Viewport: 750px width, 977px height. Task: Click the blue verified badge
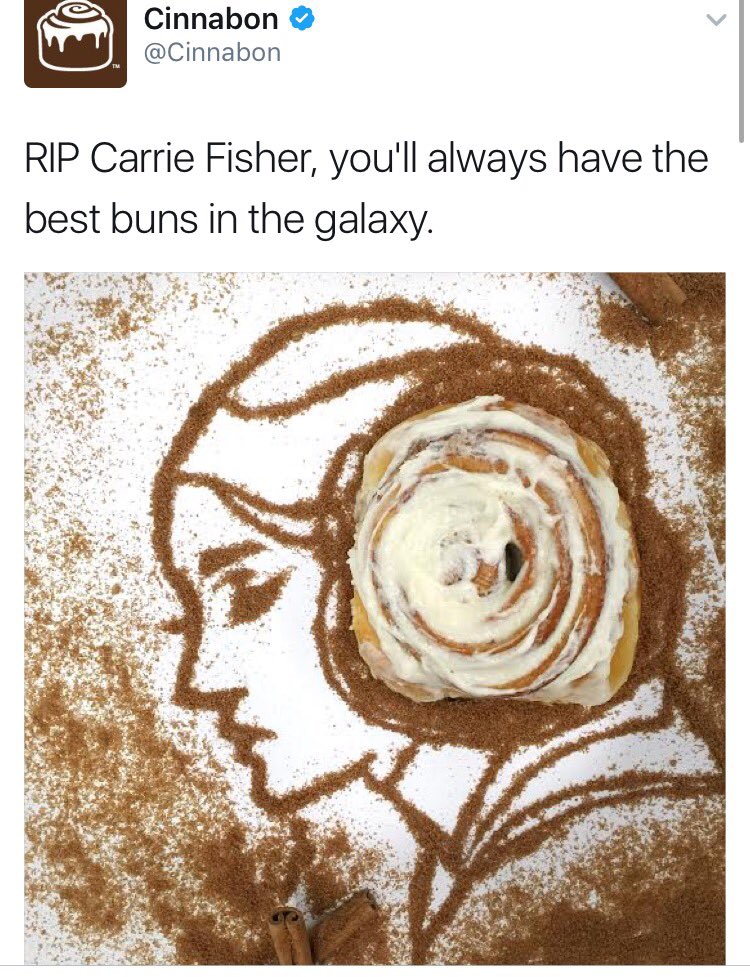(301, 19)
